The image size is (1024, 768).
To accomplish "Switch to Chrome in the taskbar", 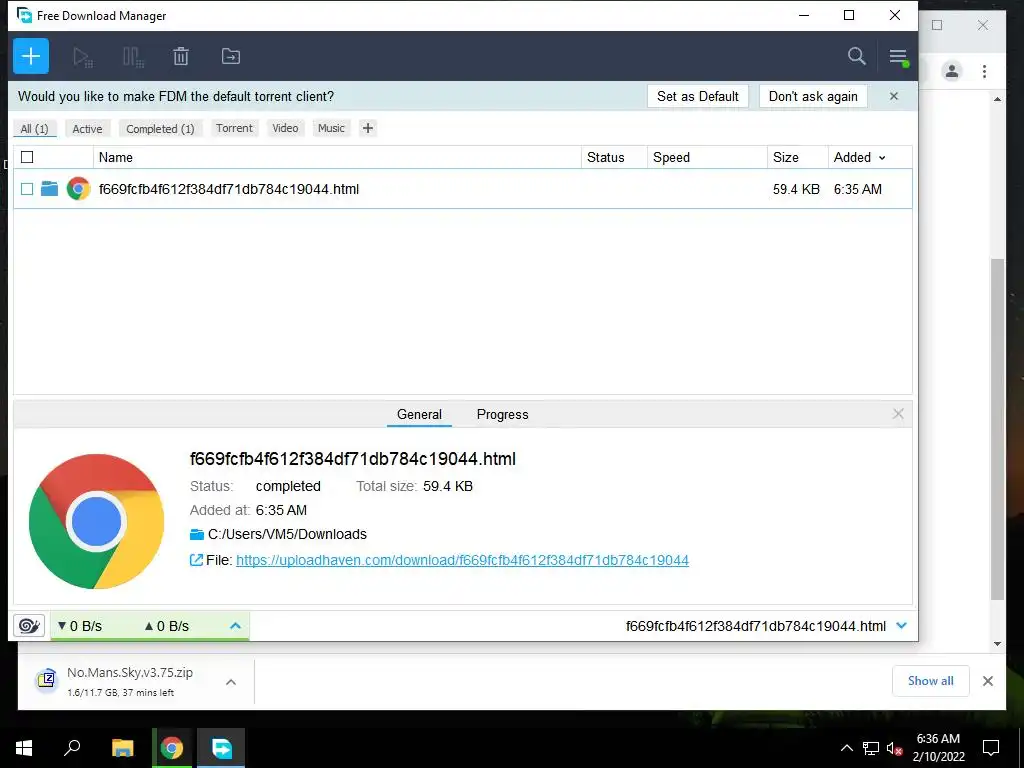I will coord(172,748).
